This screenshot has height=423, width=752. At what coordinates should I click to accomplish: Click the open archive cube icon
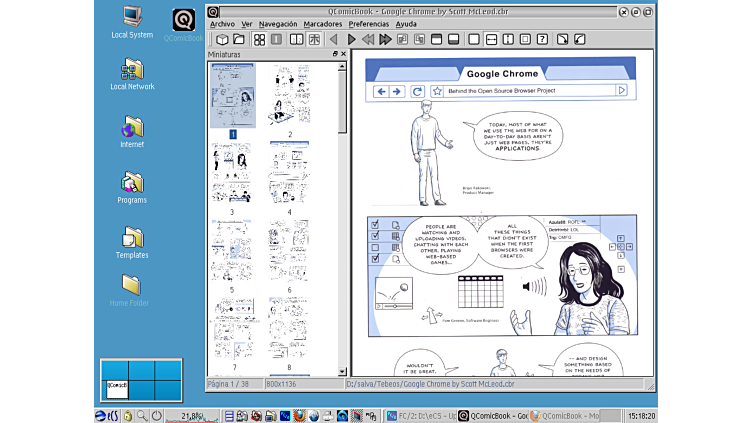pyautogui.click(x=222, y=39)
